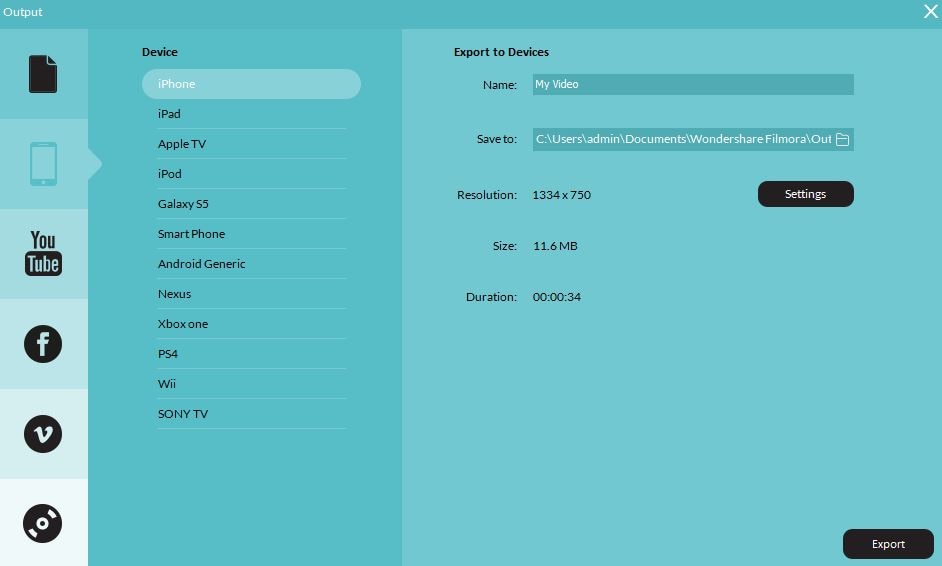Select the Device output tab icon
The width and height of the screenshot is (942, 566).
click(x=43, y=163)
